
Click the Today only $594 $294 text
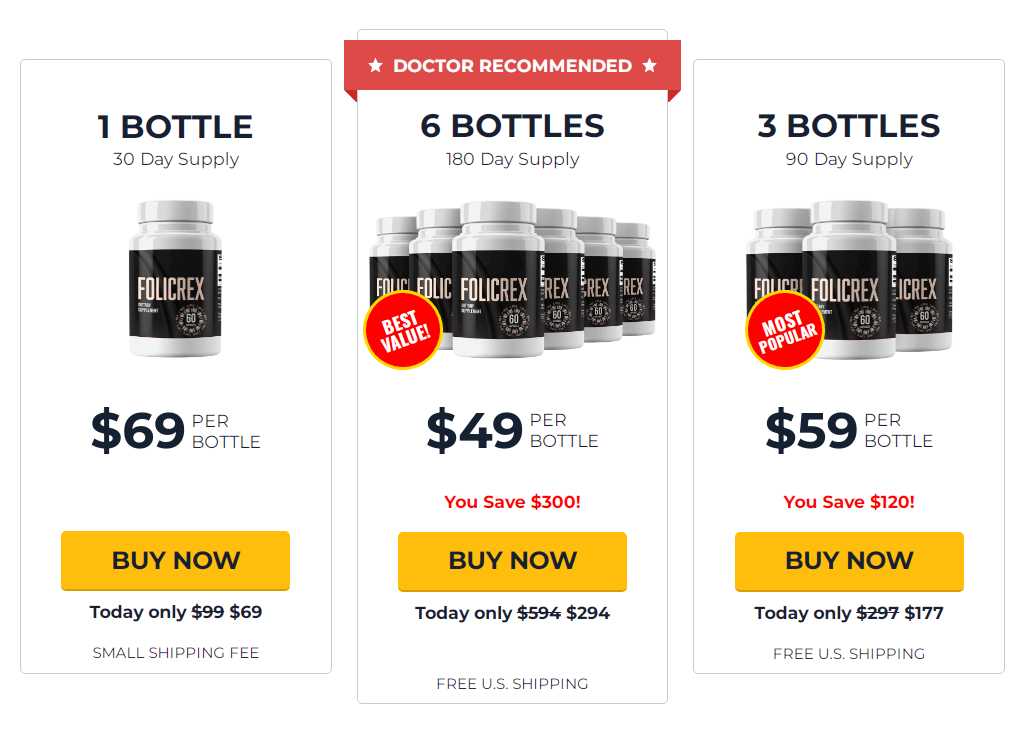[512, 613]
